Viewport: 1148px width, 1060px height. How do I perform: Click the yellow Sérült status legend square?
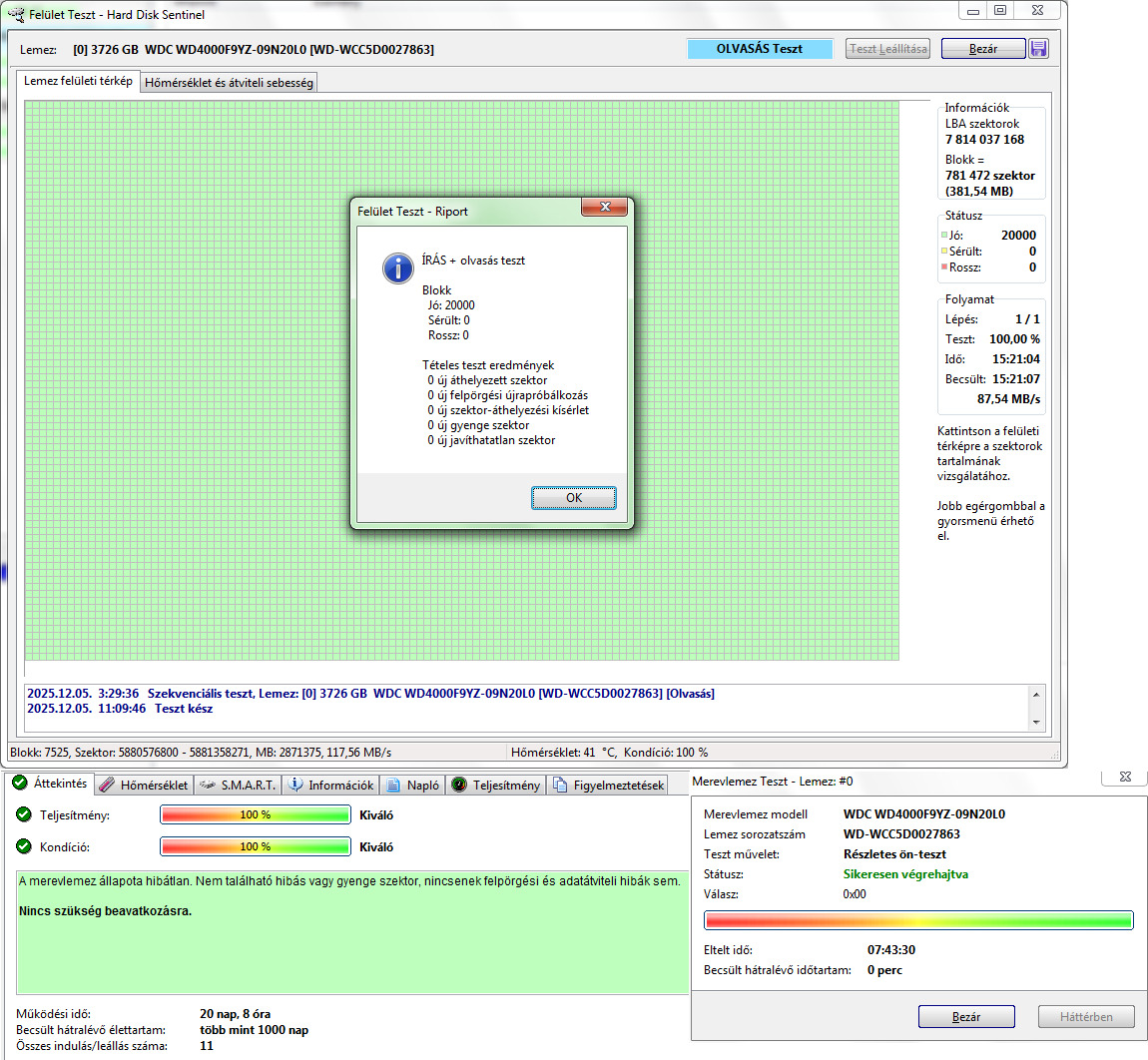click(x=944, y=252)
